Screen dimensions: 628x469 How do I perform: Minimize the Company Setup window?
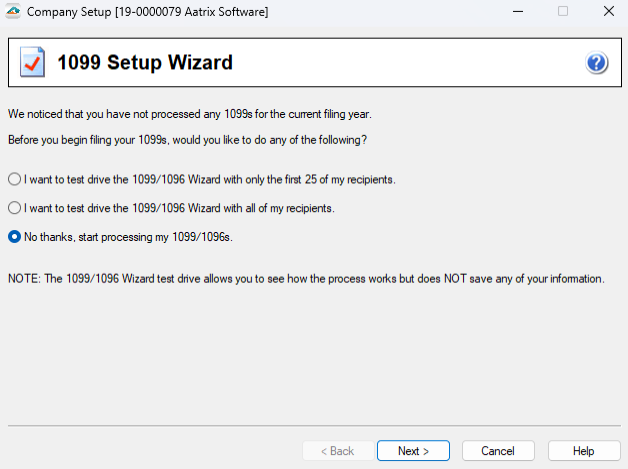coord(516,12)
